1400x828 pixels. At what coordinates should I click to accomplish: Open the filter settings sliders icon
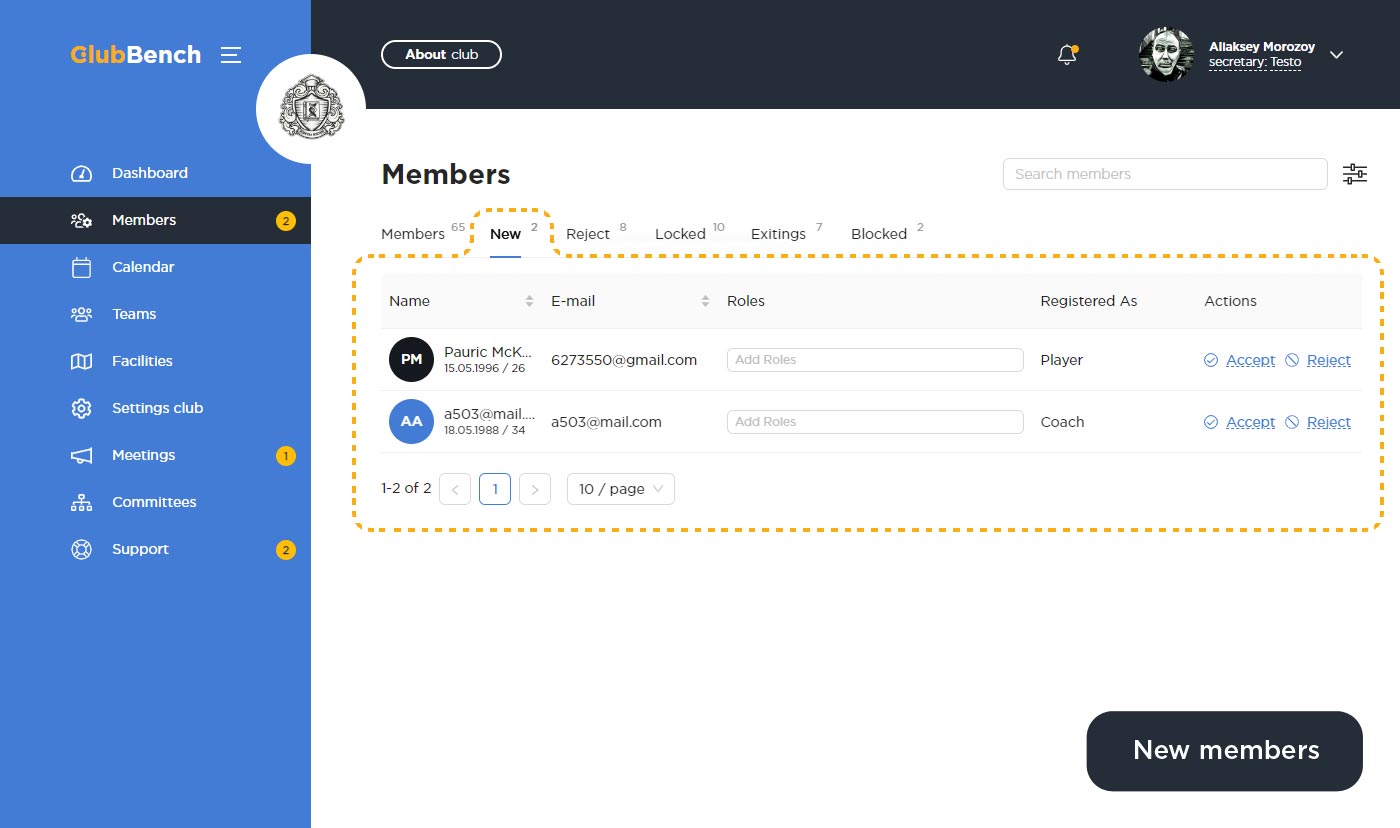point(1354,174)
